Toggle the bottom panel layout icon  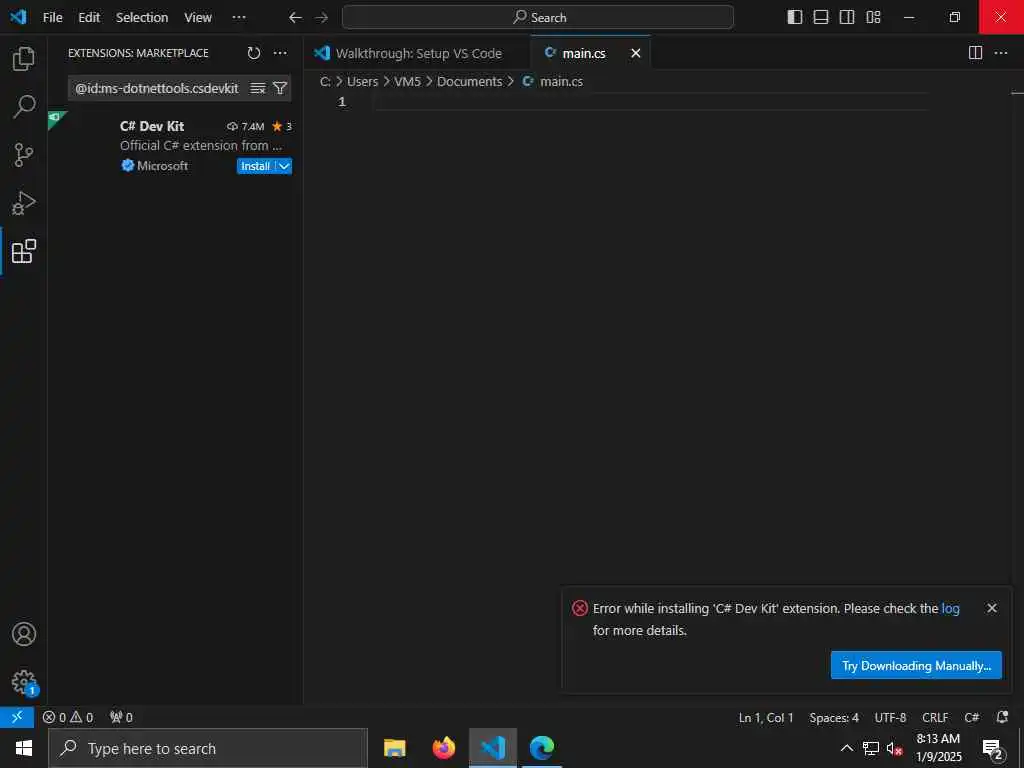tap(821, 18)
